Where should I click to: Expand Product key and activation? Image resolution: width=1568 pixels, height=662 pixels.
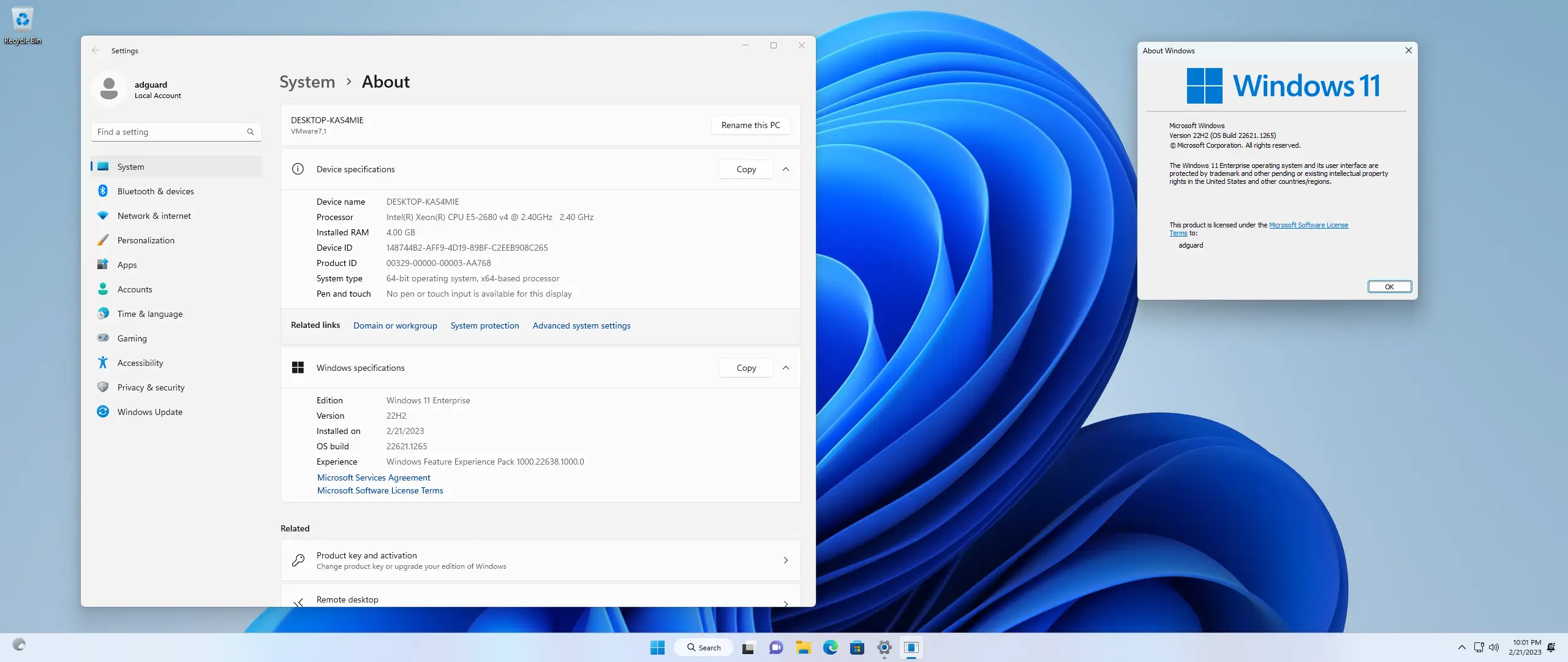tap(540, 560)
